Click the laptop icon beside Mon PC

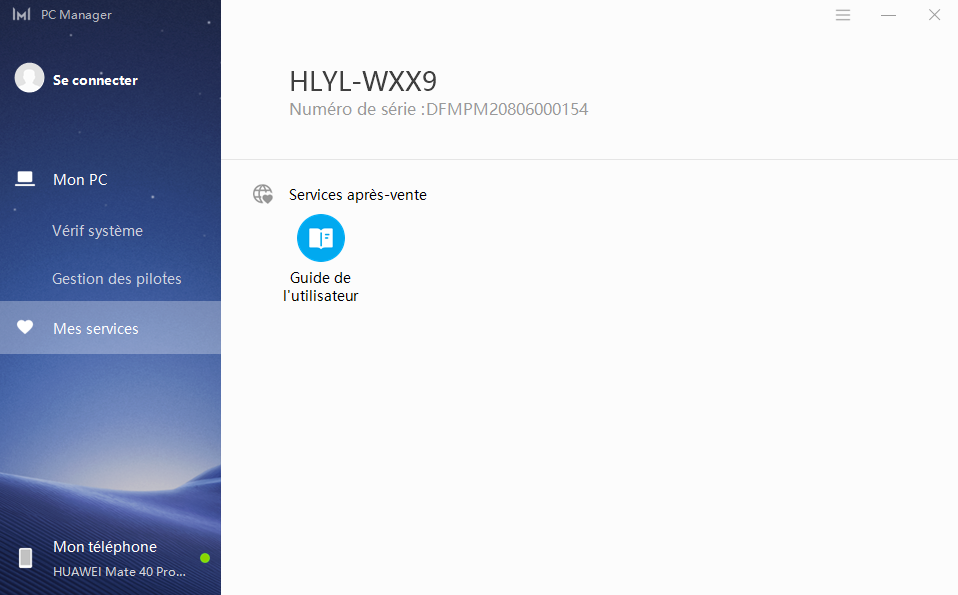(x=25, y=180)
